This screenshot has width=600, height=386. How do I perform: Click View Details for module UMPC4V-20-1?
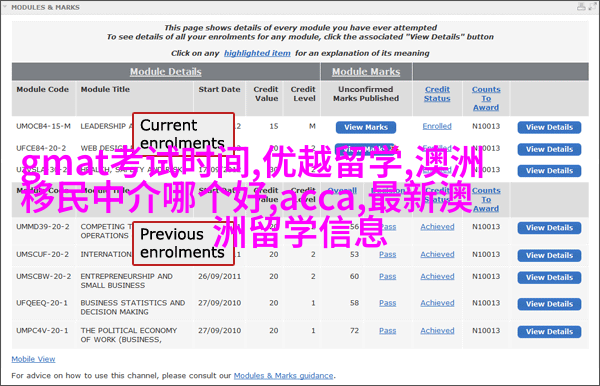pyautogui.click(x=549, y=332)
